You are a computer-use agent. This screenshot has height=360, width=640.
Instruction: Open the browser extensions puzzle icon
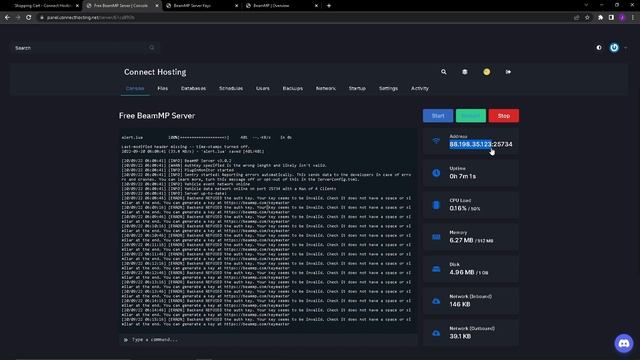[x=600, y=18]
